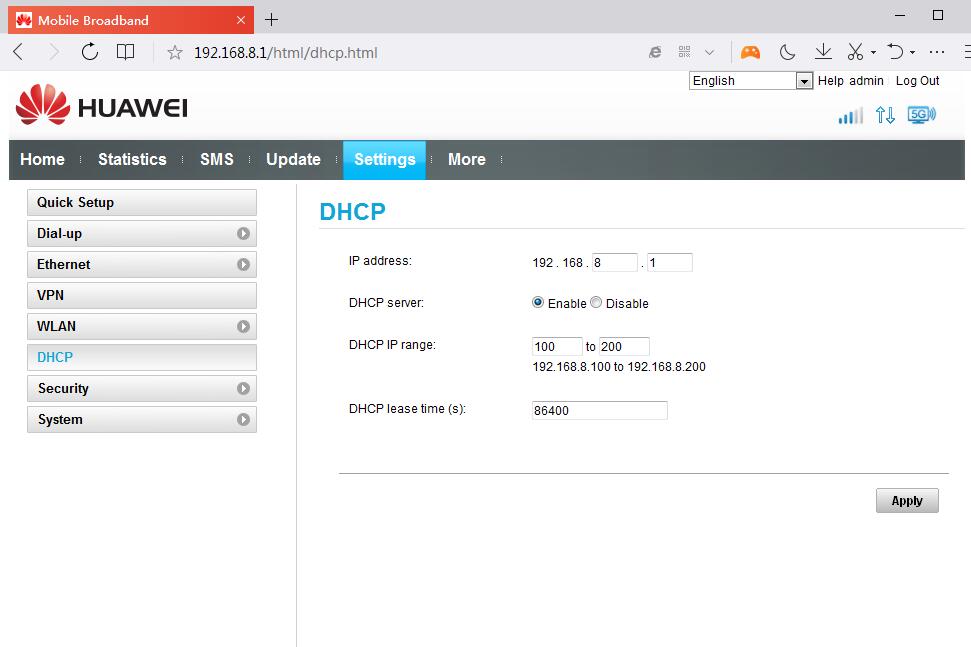Viewport: 971px width, 647px height.
Task: Bookmark the page with the star icon
Action: coord(175,52)
